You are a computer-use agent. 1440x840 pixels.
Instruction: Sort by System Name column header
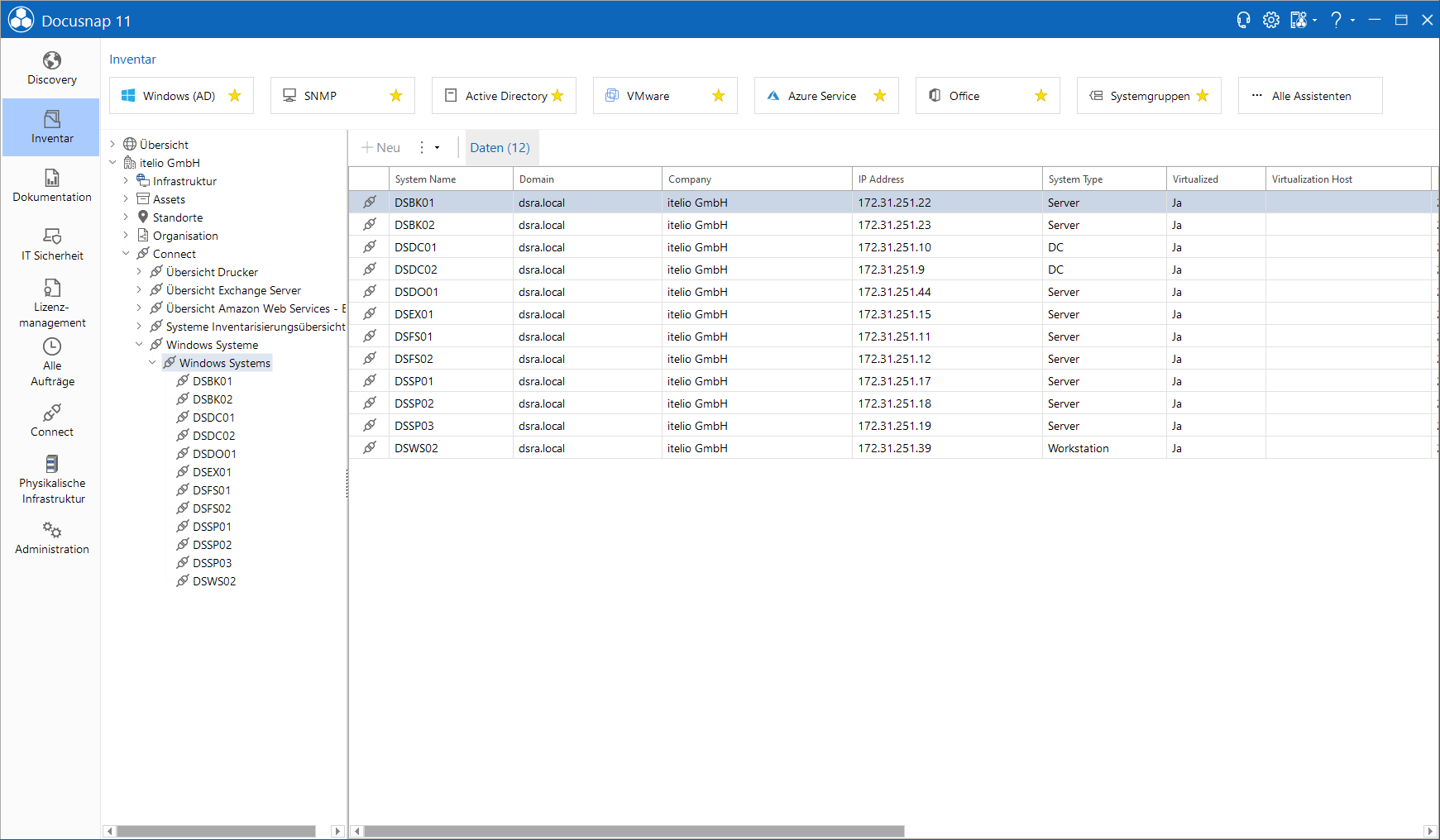(x=451, y=179)
